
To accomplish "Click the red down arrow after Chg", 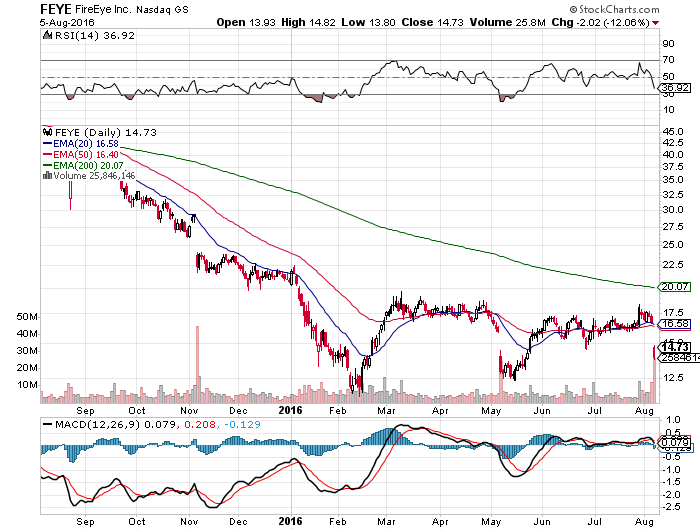I will pos(655,23).
